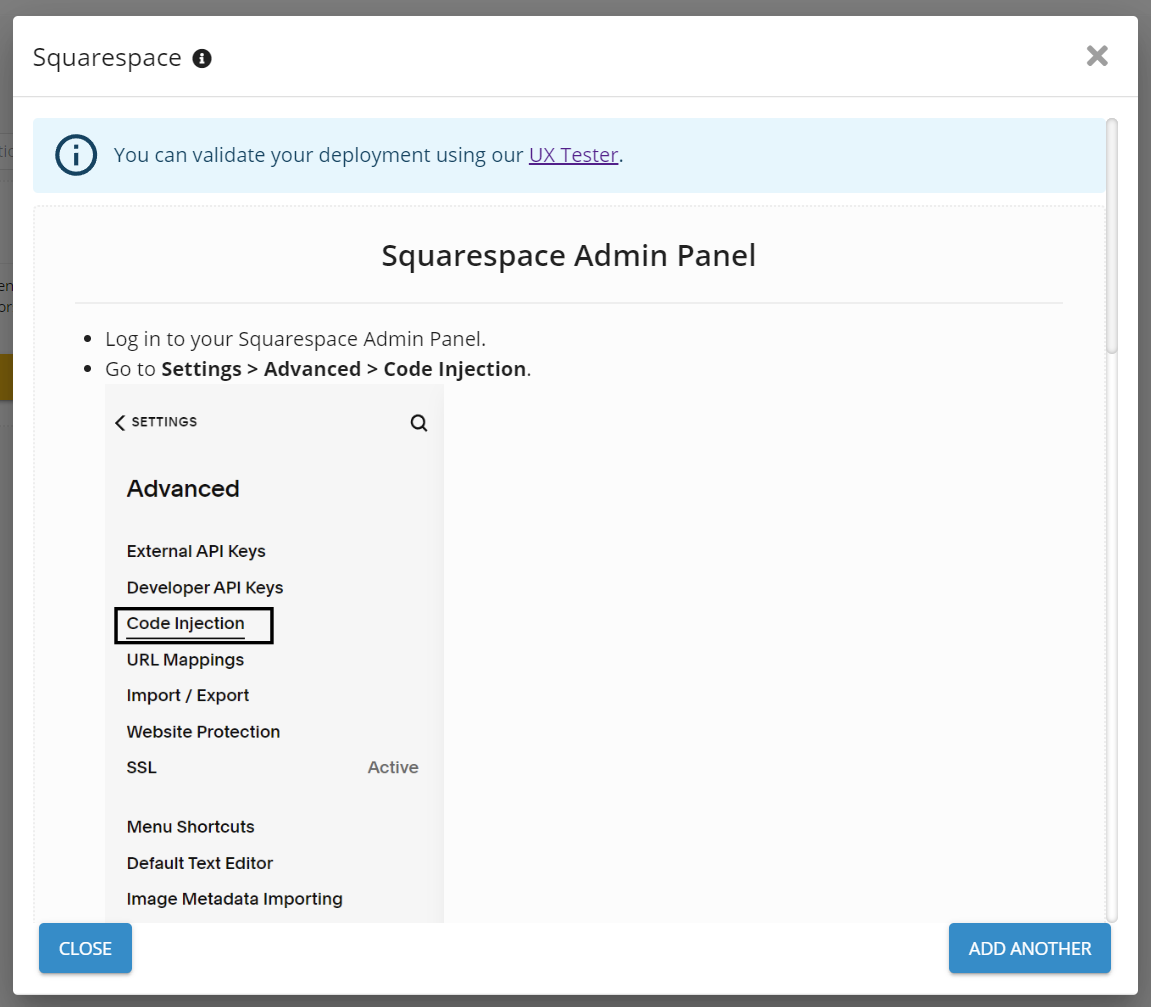Open Website Protection settings
This screenshot has width=1151, height=1007.
click(203, 732)
